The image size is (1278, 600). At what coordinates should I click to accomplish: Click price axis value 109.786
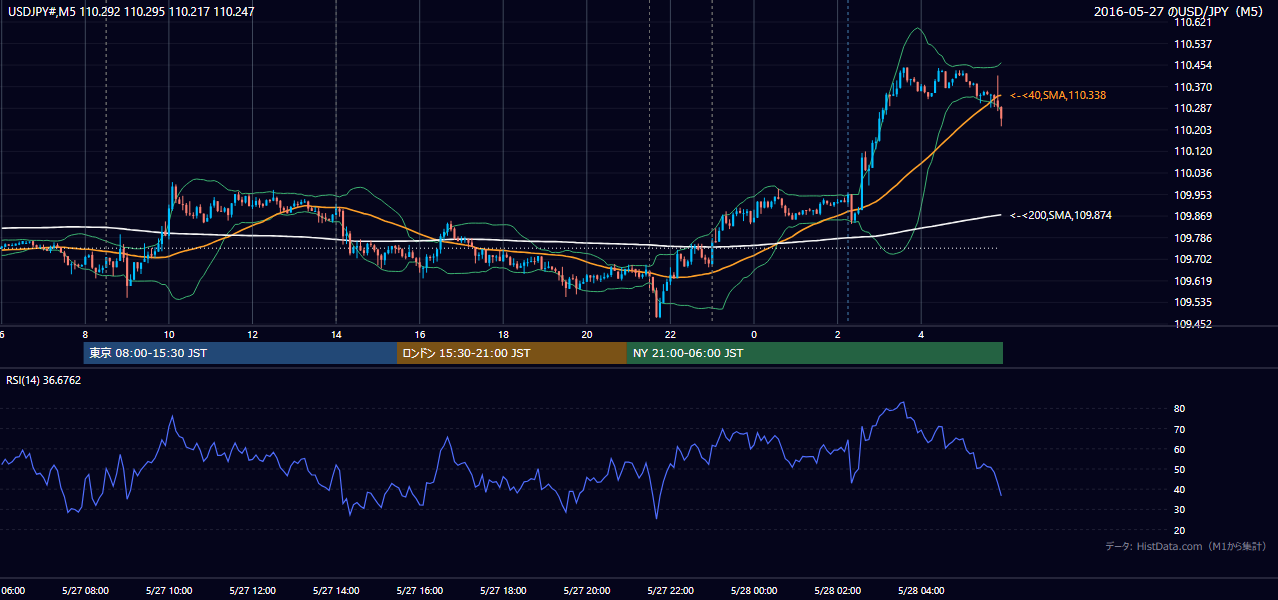1193,238
